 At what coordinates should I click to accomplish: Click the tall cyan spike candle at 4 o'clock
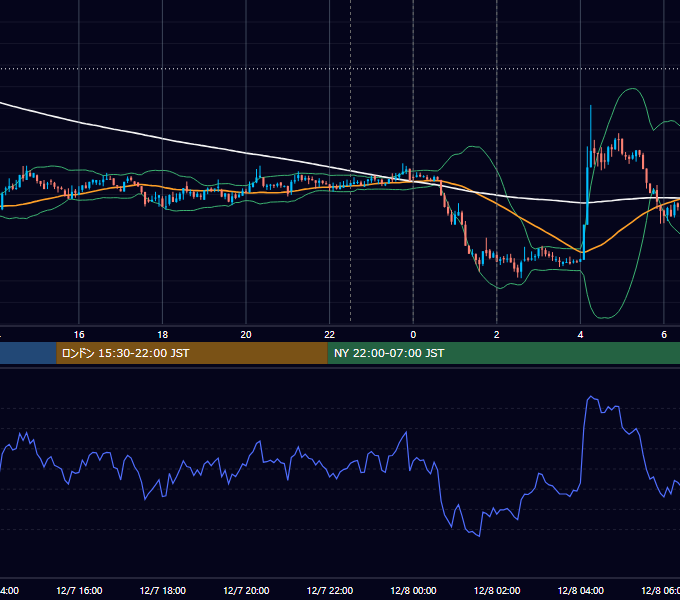point(591,137)
